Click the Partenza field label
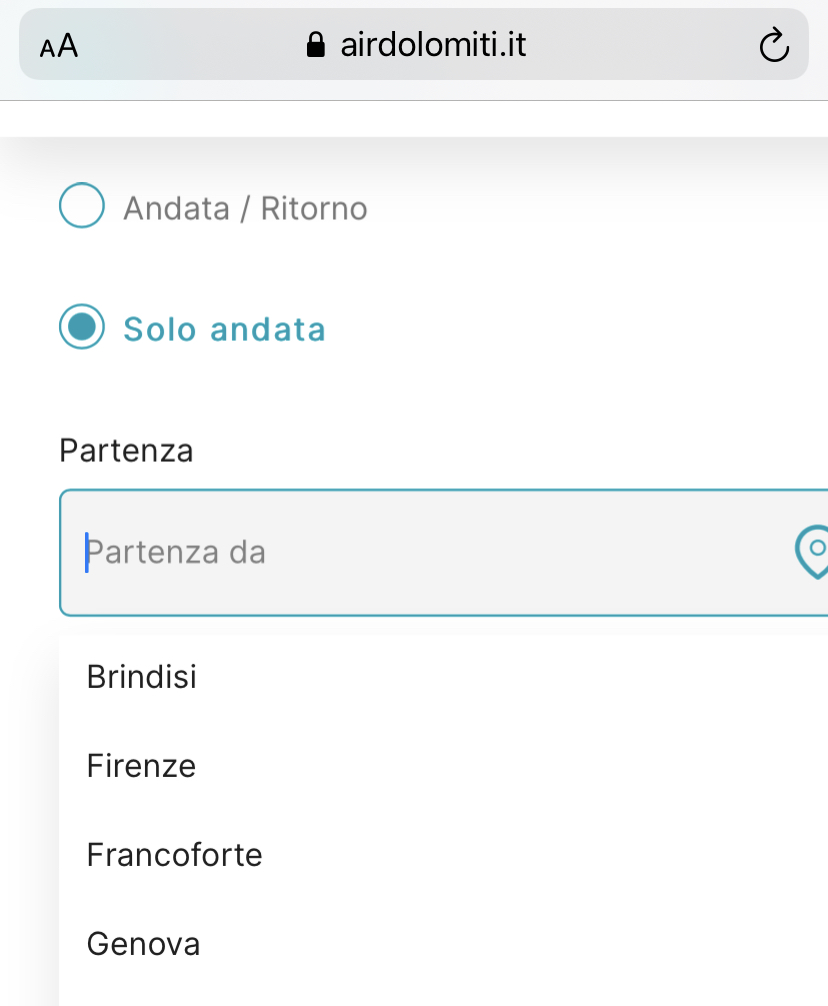This screenshot has width=828, height=1006. (126, 450)
